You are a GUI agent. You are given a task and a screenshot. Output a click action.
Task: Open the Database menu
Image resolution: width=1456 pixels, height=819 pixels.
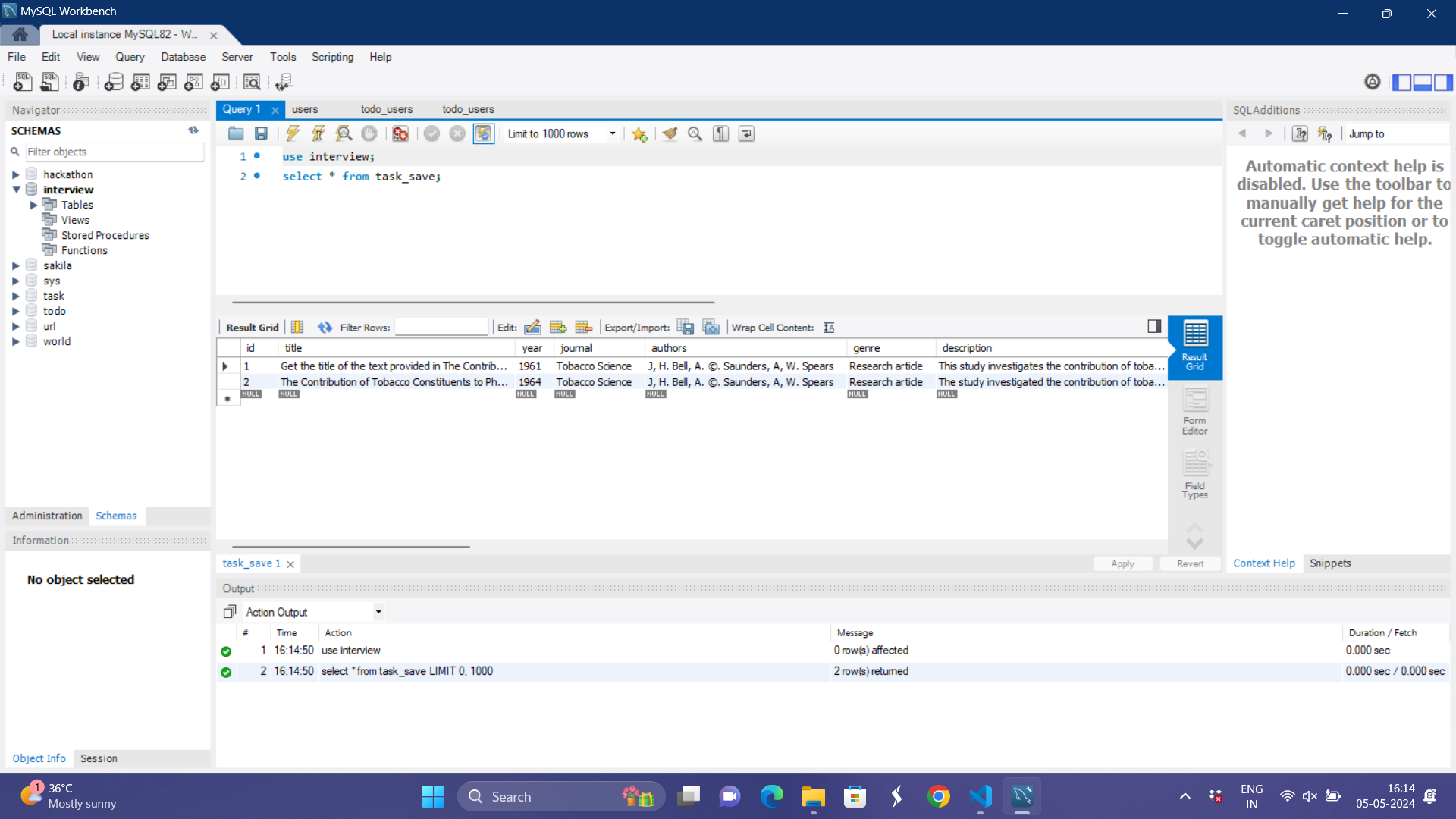click(183, 57)
